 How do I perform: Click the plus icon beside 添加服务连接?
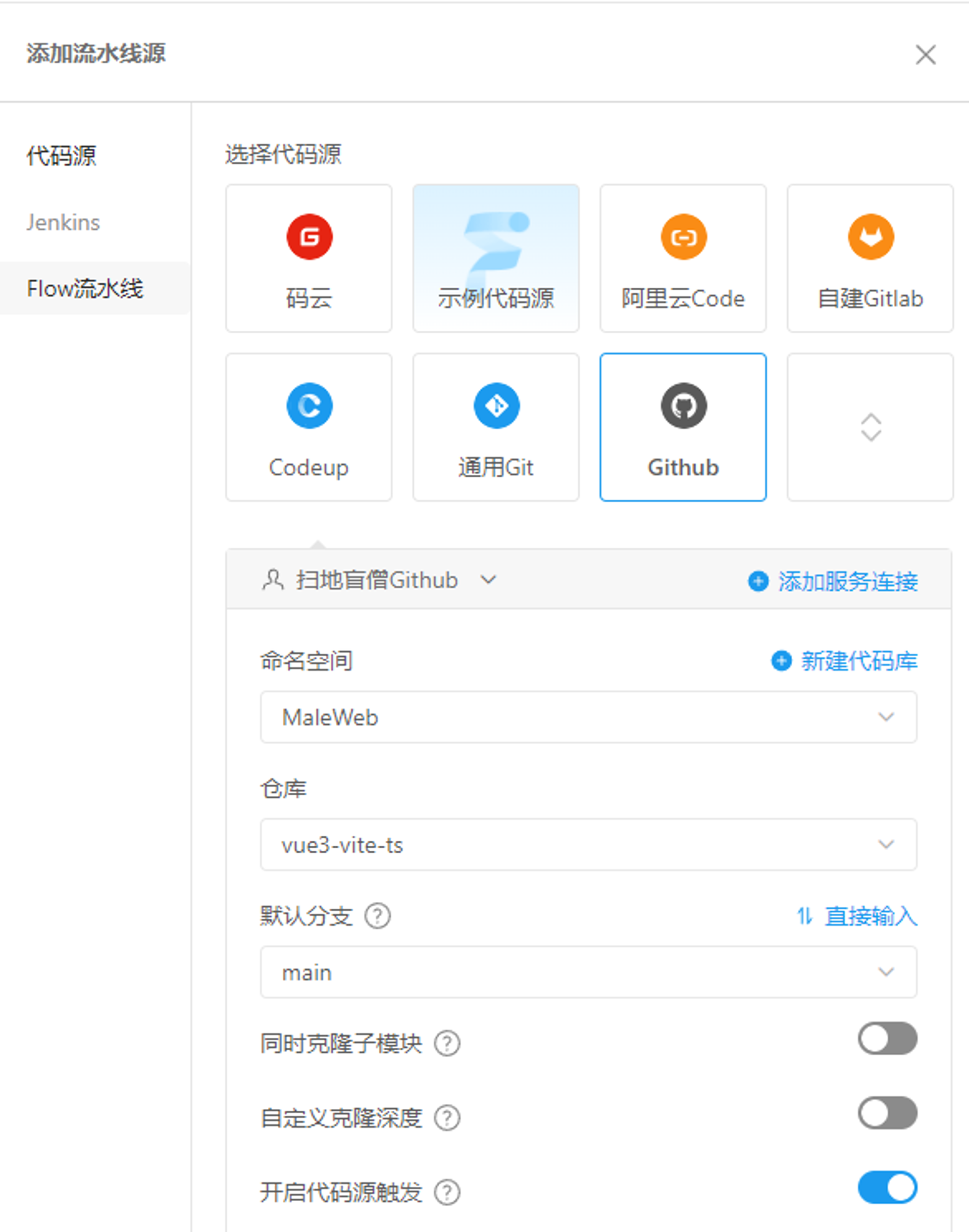point(758,581)
